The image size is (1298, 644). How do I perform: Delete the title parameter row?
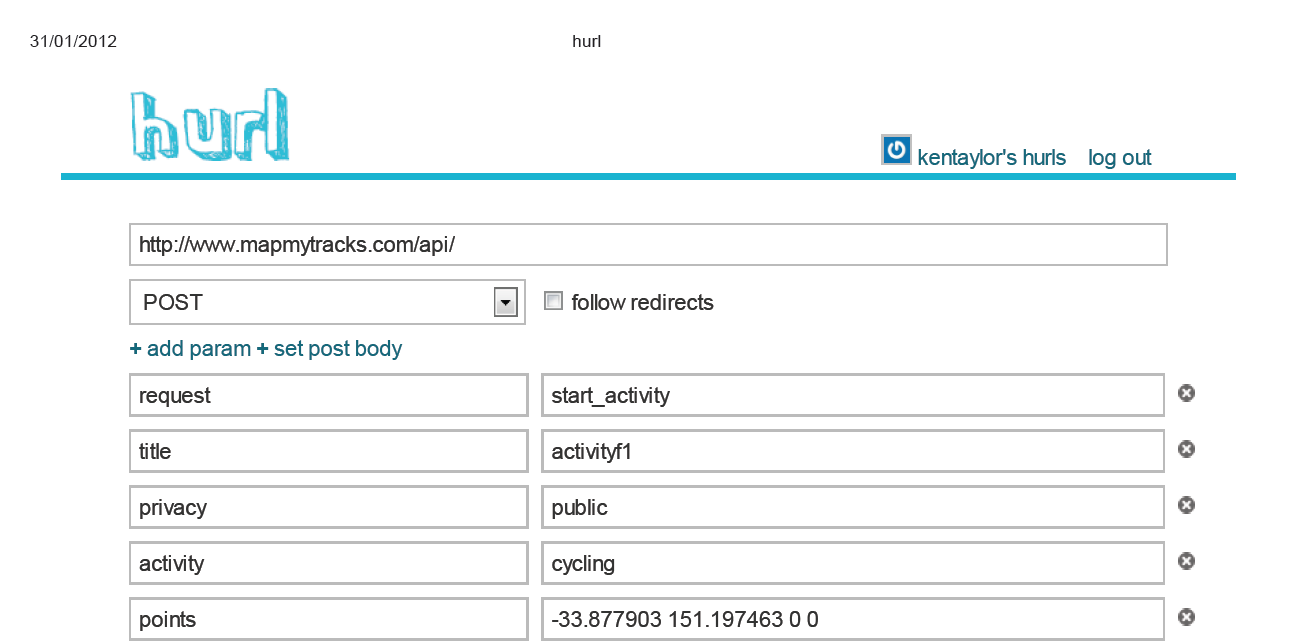[1186, 450]
